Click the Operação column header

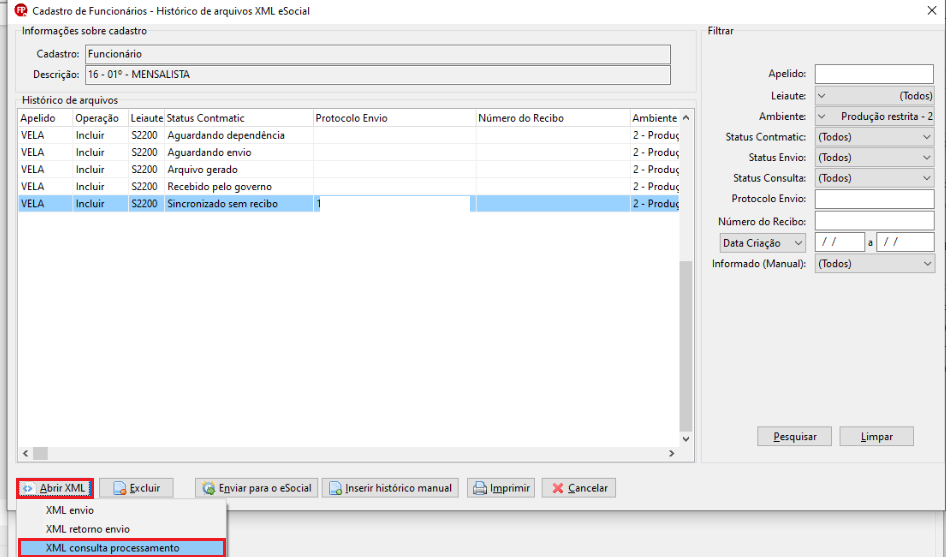101,118
